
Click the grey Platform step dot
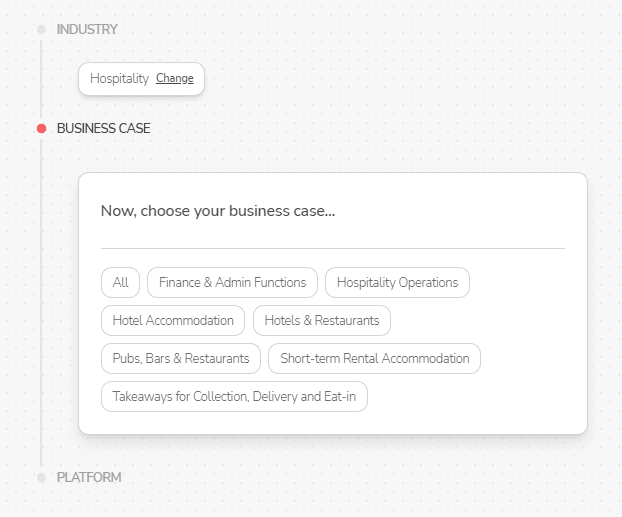pyautogui.click(x=41, y=477)
